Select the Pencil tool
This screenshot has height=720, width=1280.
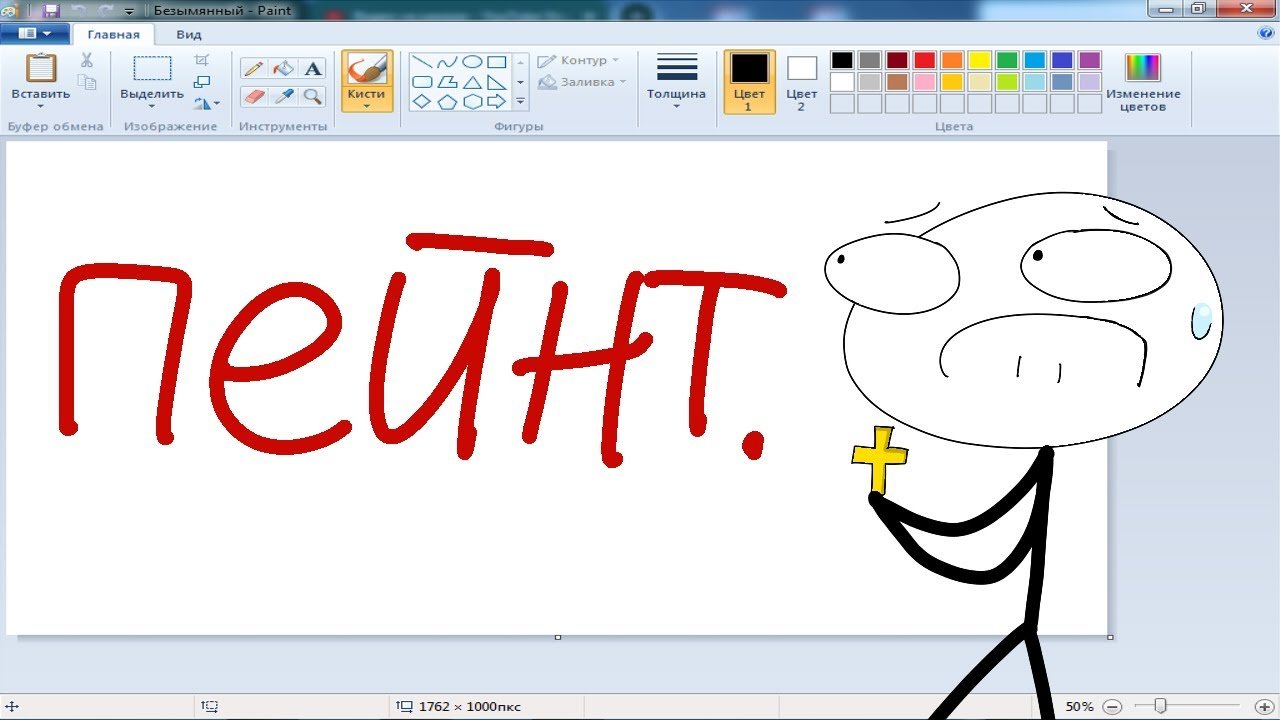tap(254, 69)
